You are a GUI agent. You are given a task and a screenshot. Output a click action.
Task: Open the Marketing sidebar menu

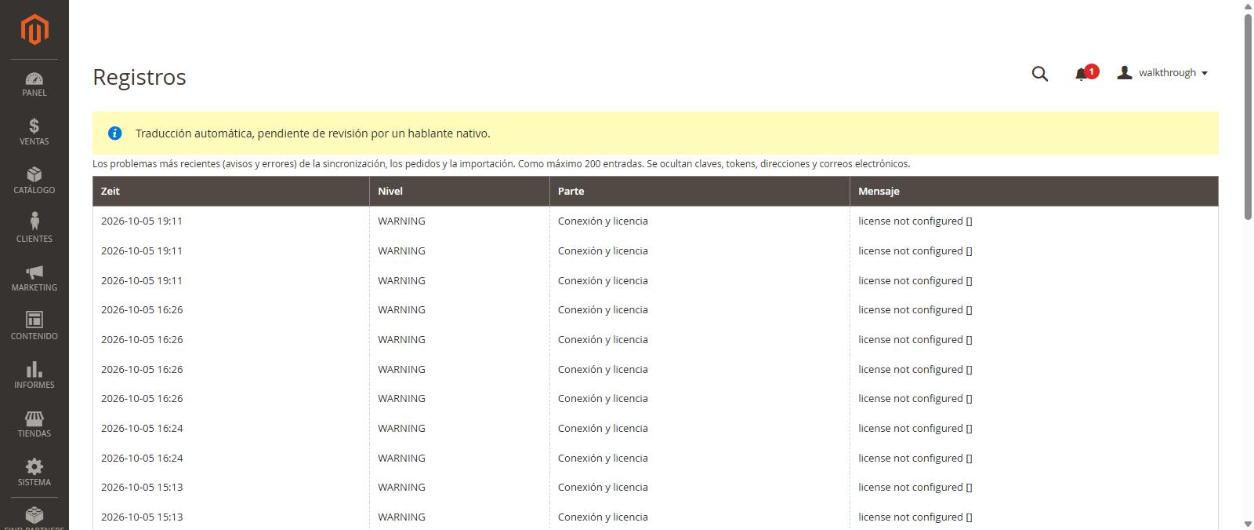pyautogui.click(x=34, y=278)
